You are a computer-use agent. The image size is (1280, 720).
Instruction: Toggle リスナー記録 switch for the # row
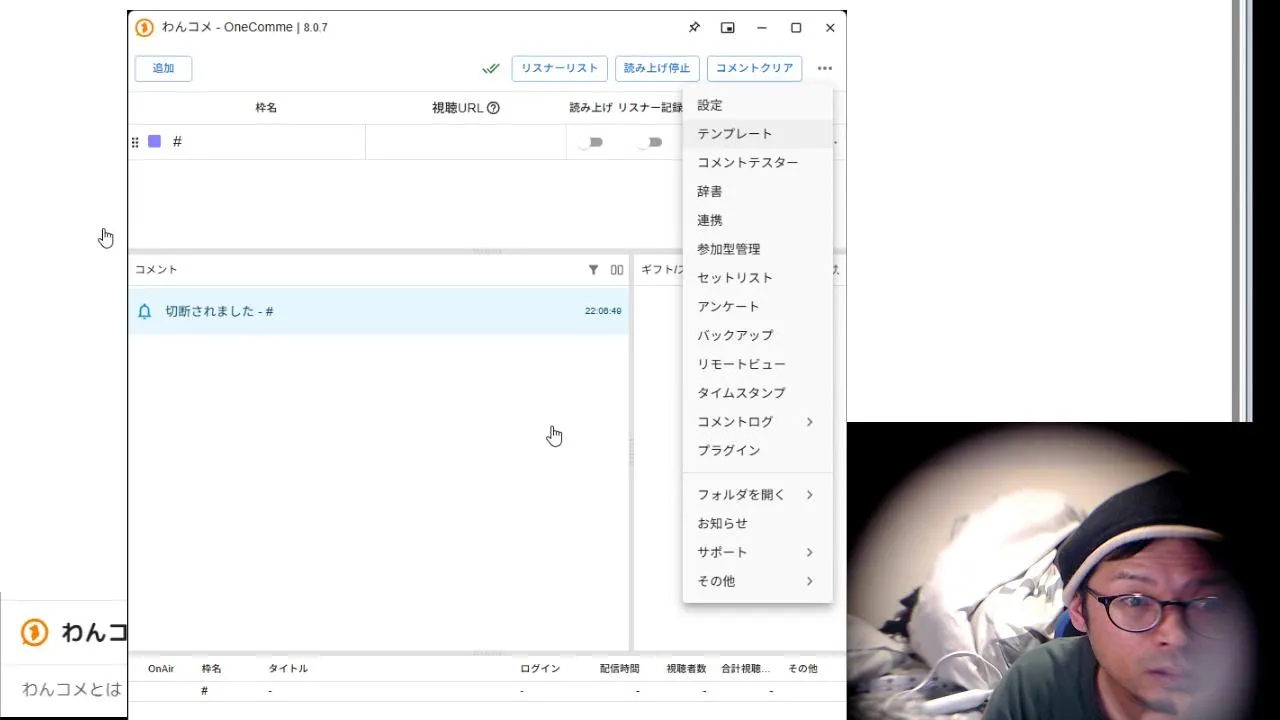tap(650, 142)
